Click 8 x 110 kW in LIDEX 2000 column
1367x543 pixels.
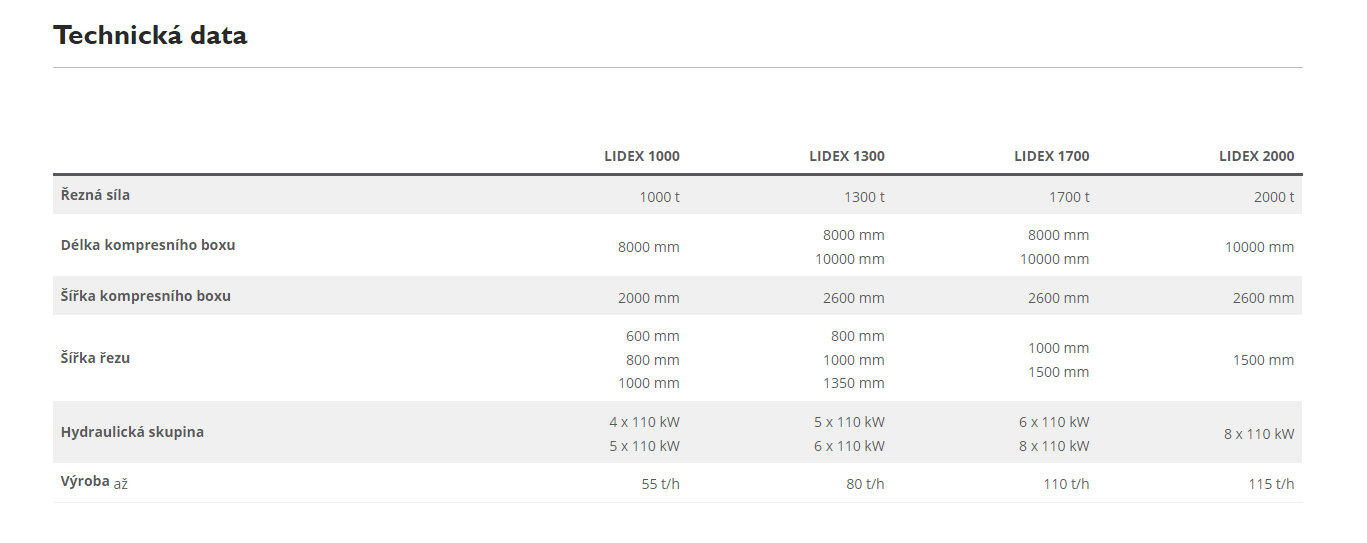coord(1259,434)
